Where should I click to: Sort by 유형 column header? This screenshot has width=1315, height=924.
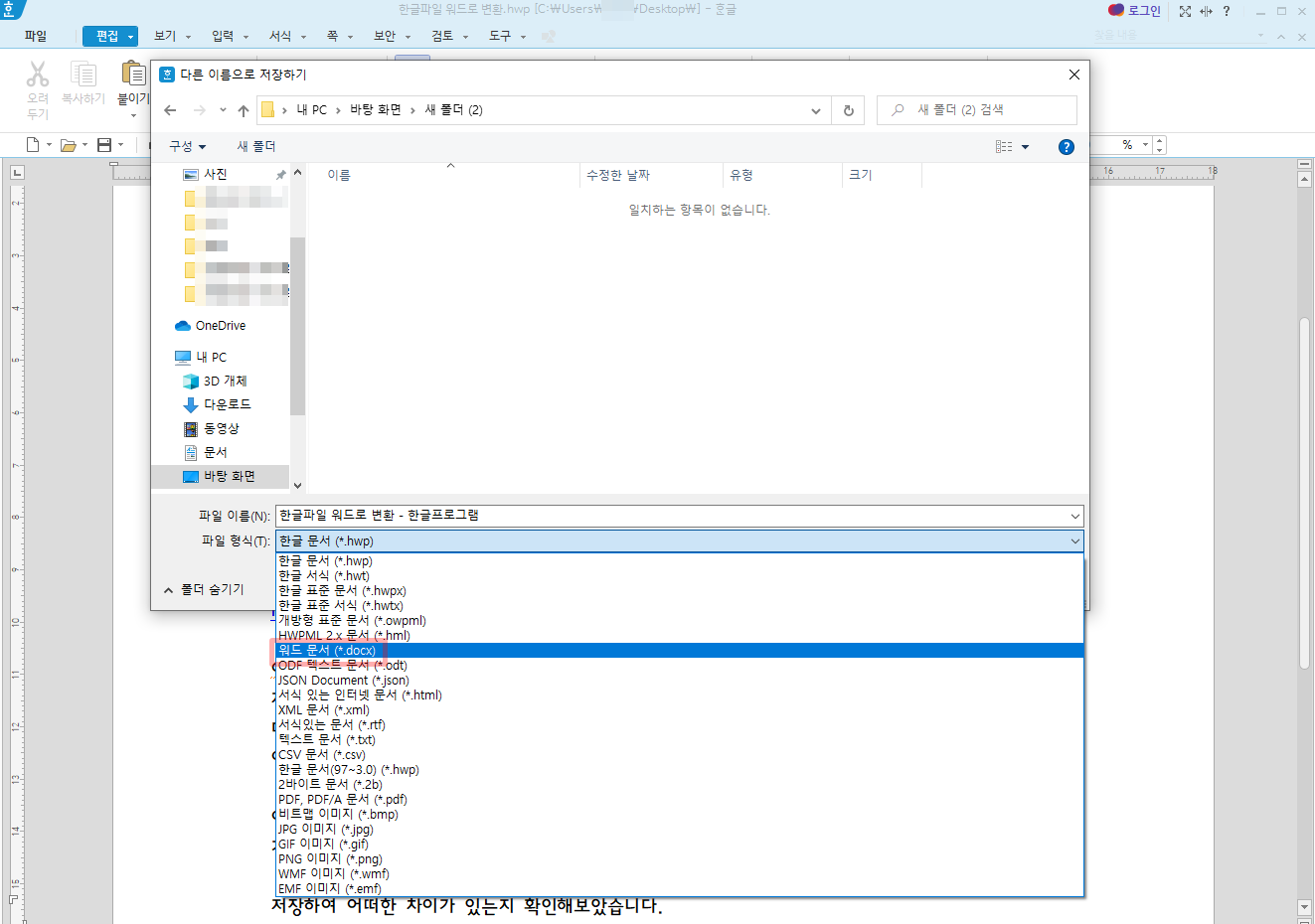pos(741,175)
